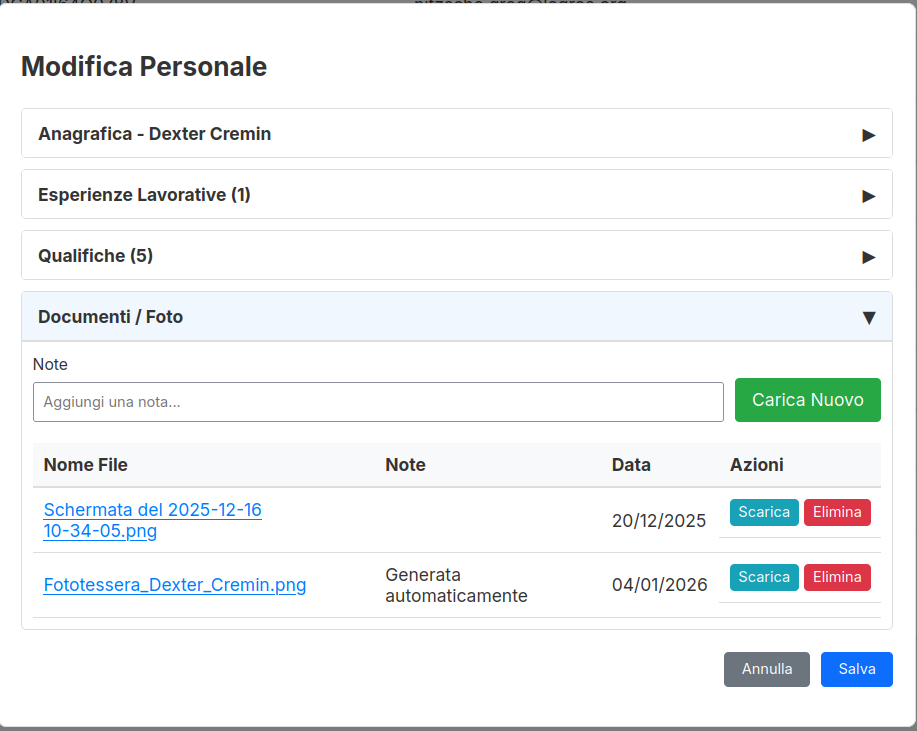917x731 pixels.
Task: Click the Qualifiche (5) header title
Action: 96,256
